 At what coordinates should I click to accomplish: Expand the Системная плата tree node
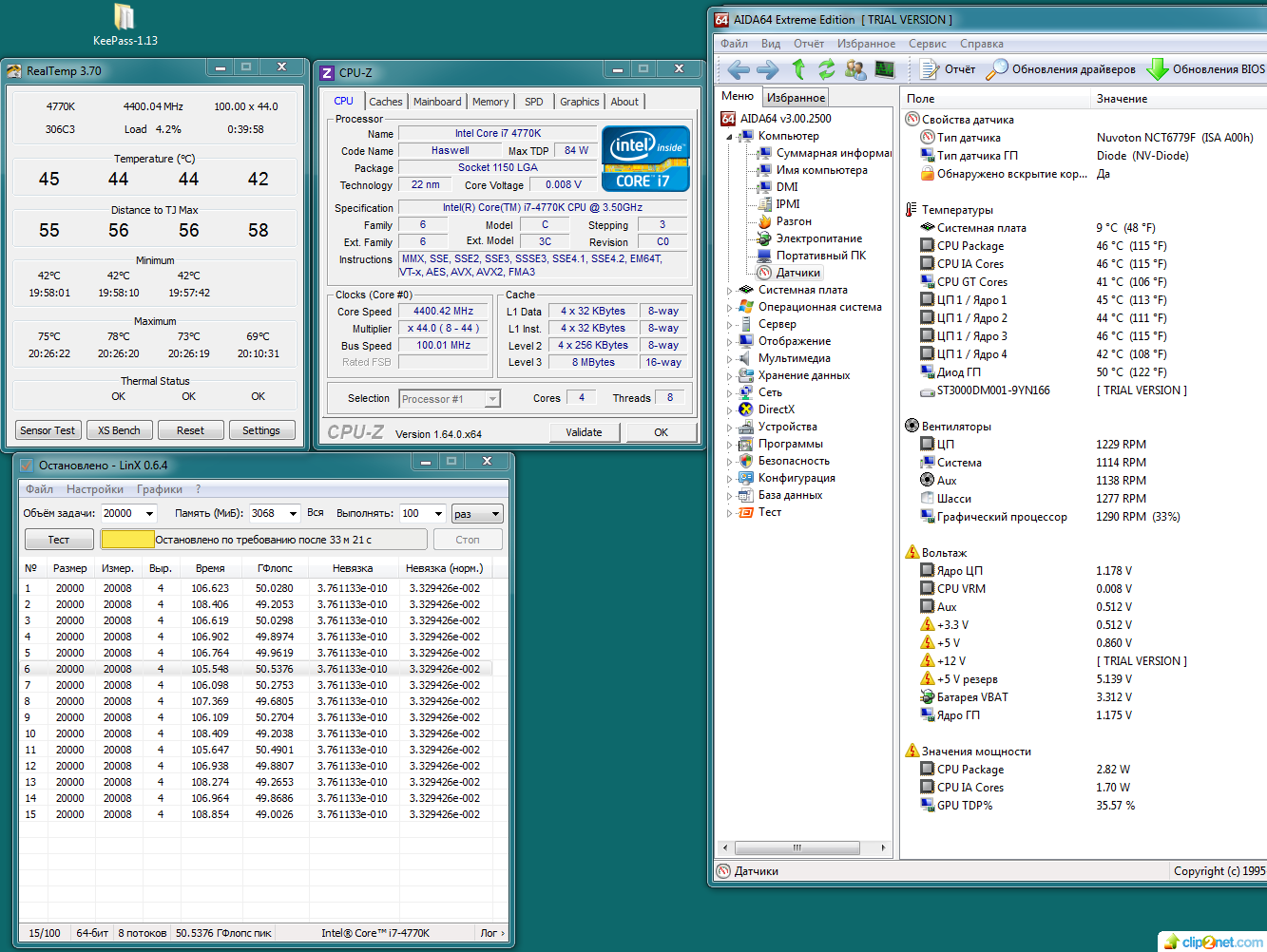point(730,291)
